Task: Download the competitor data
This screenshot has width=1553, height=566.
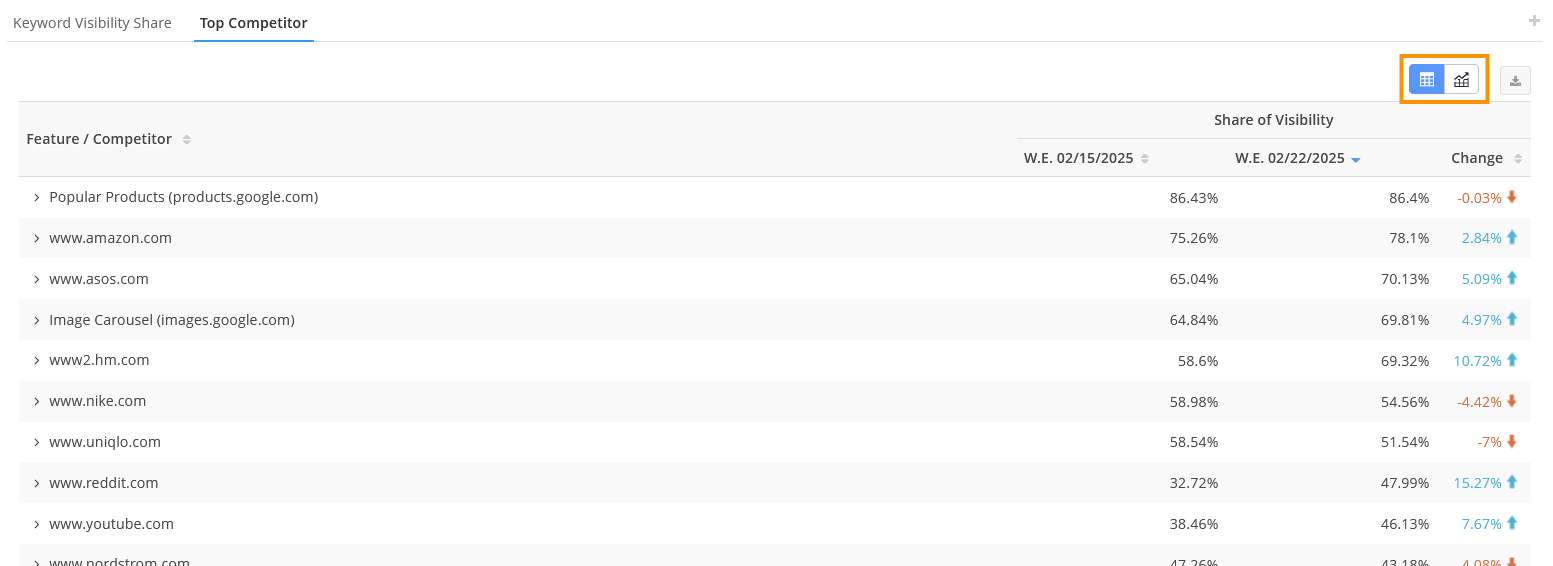Action: [1515, 81]
